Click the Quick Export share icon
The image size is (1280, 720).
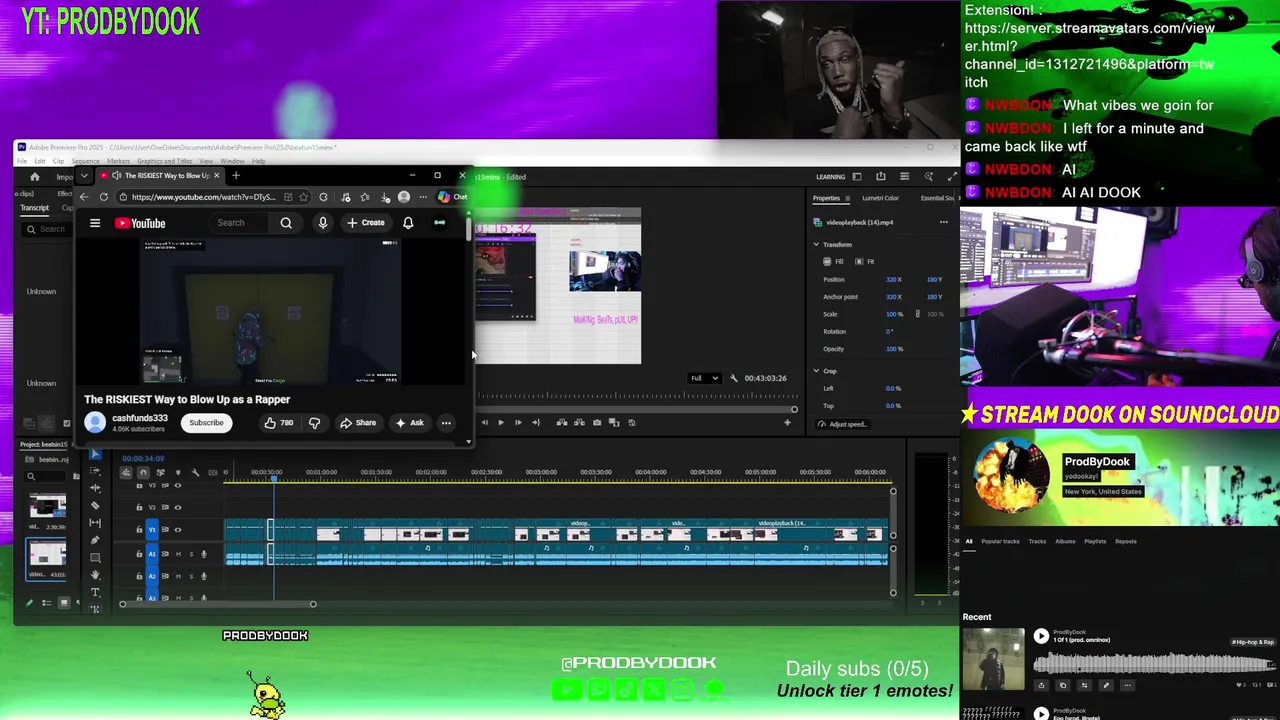(x=881, y=177)
